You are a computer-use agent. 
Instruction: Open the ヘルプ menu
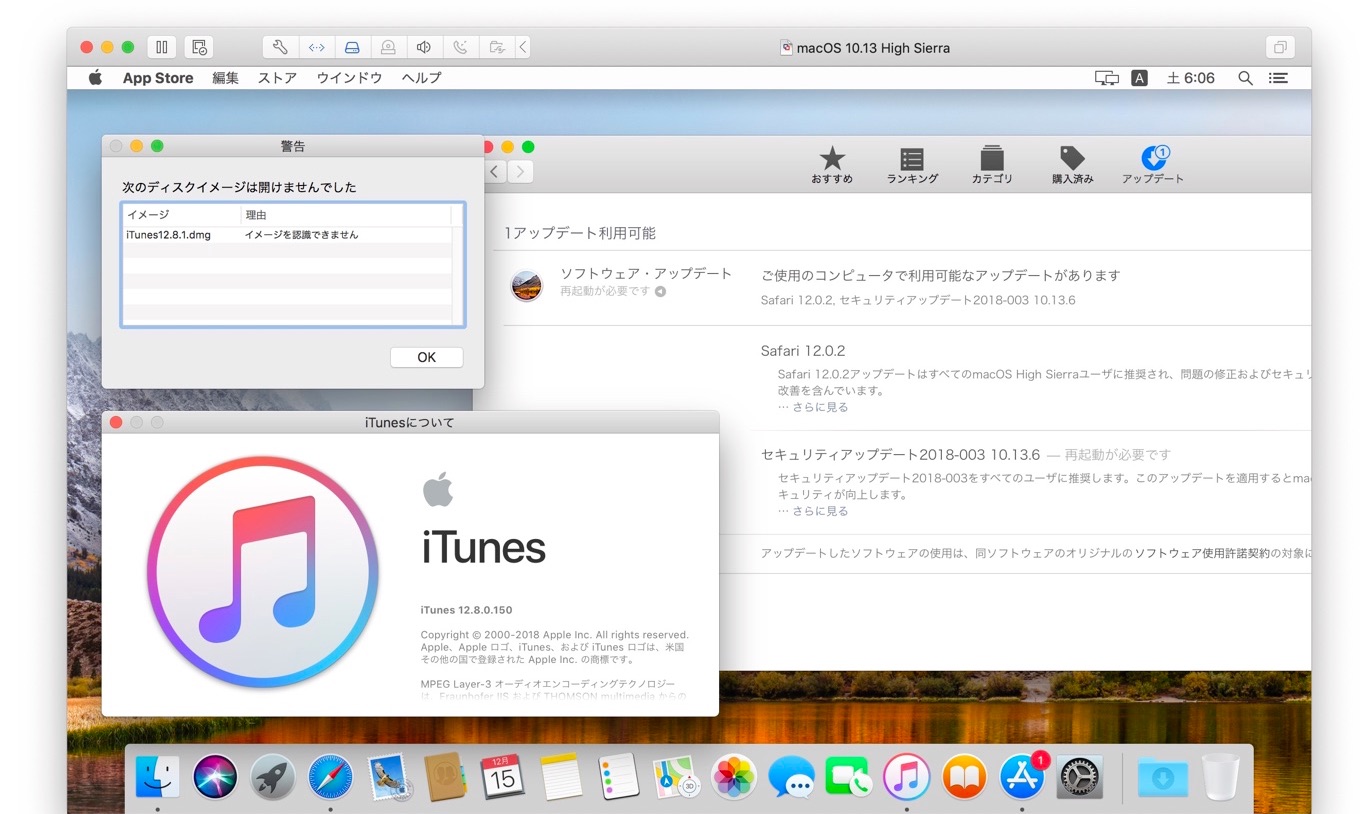[x=421, y=78]
